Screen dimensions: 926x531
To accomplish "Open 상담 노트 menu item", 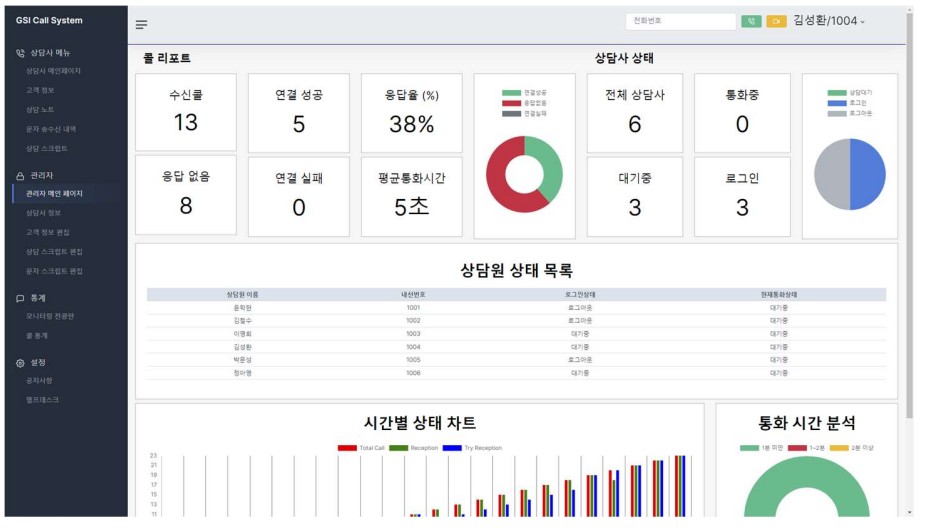I will pyautogui.click(x=40, y=110).
